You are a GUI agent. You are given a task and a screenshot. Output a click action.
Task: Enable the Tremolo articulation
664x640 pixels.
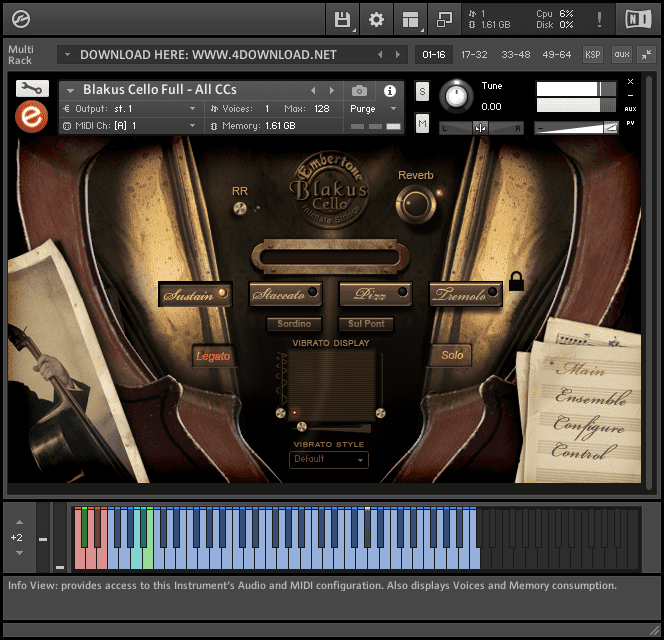pyautogui.click(x=466, y=294)
